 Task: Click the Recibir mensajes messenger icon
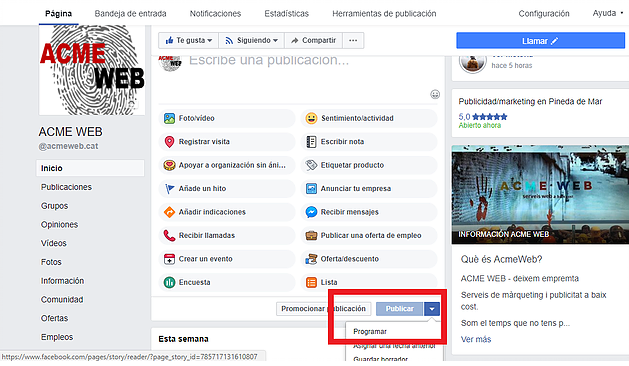click(311, 212)
